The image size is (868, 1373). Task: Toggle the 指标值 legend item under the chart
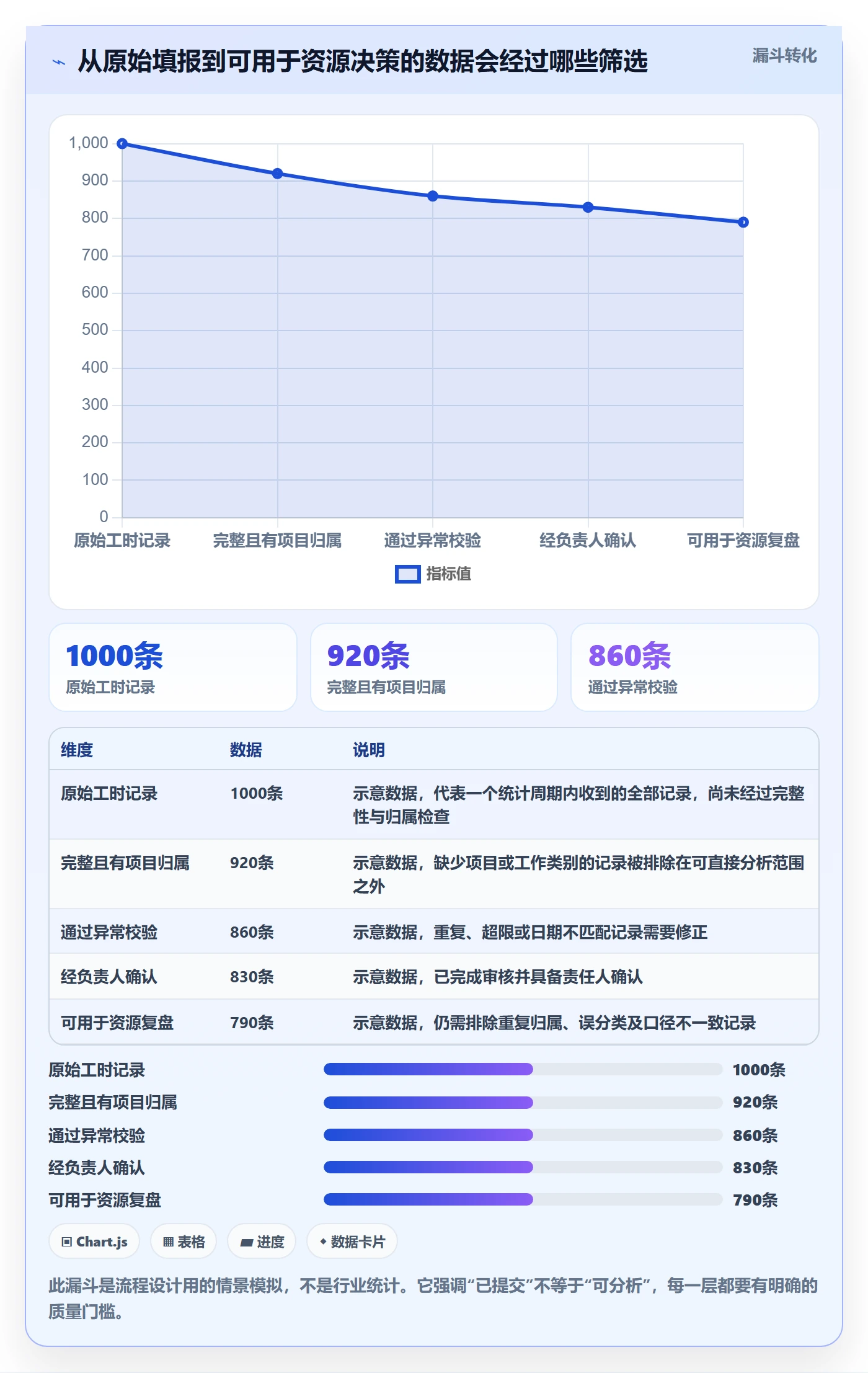(433, 574)
